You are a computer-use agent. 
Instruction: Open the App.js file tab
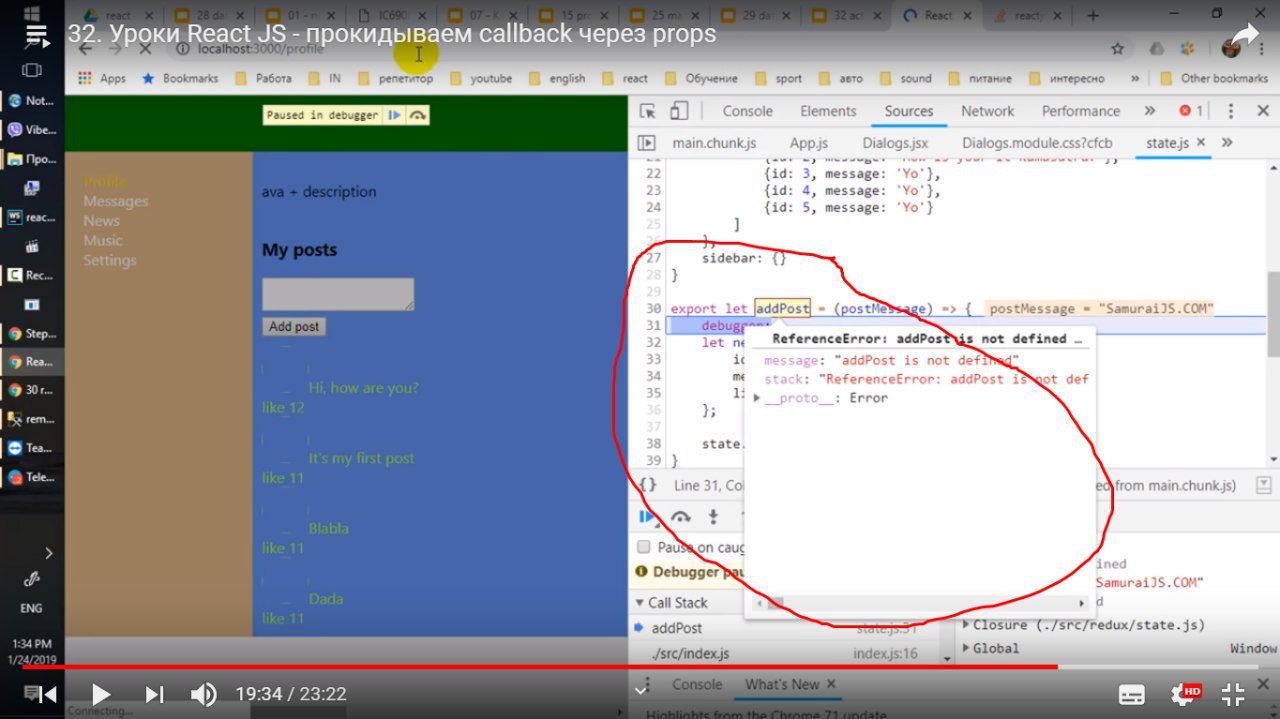[809, 143]
